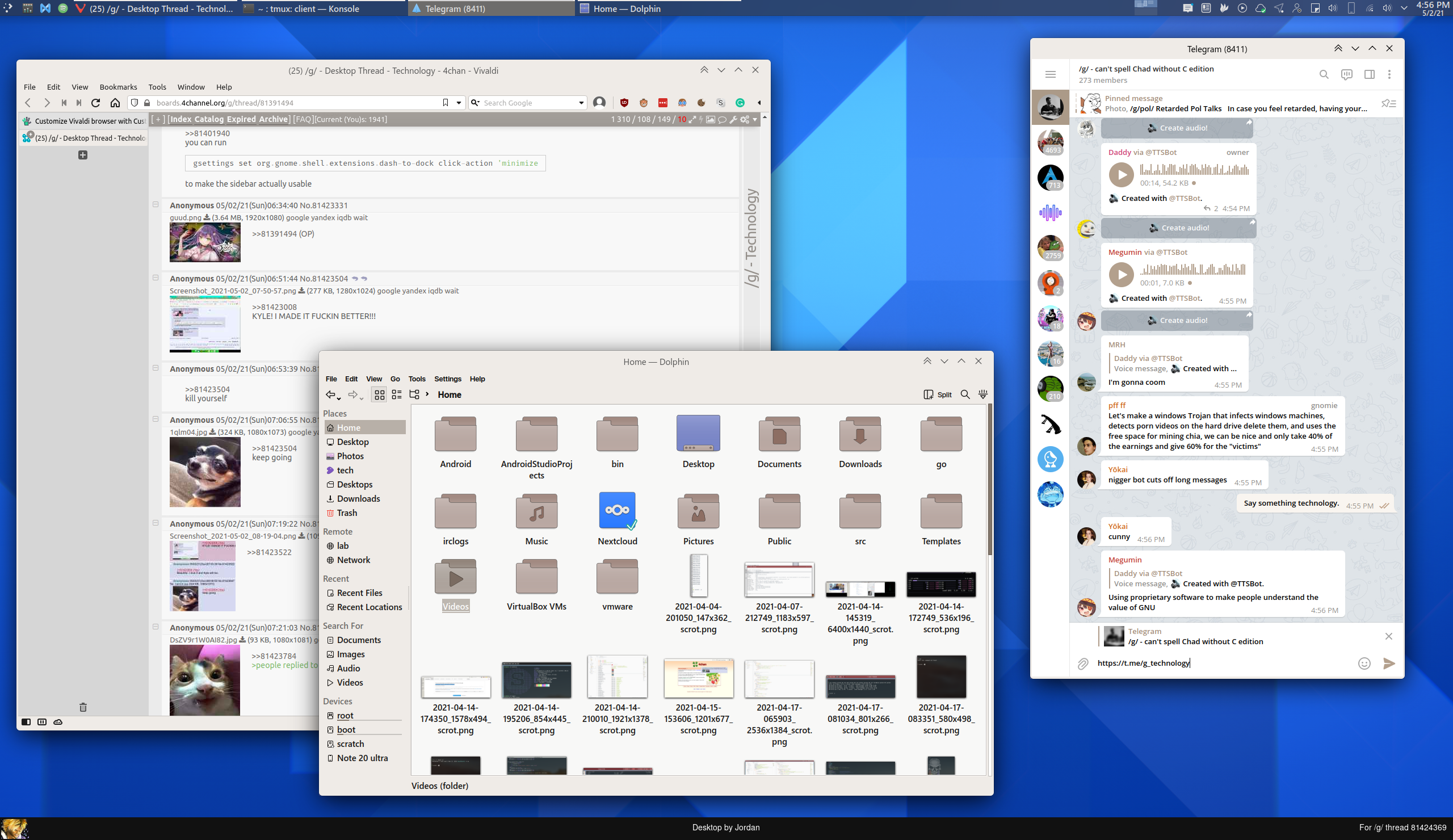Reload the page in Vivaldi

pyautogui.click(x=96, y=103)
